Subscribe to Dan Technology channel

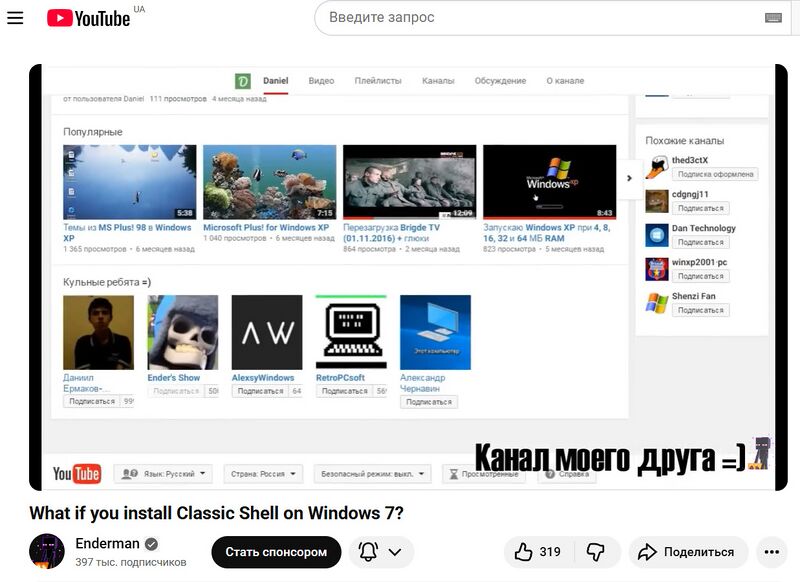(x=701, y=242)
